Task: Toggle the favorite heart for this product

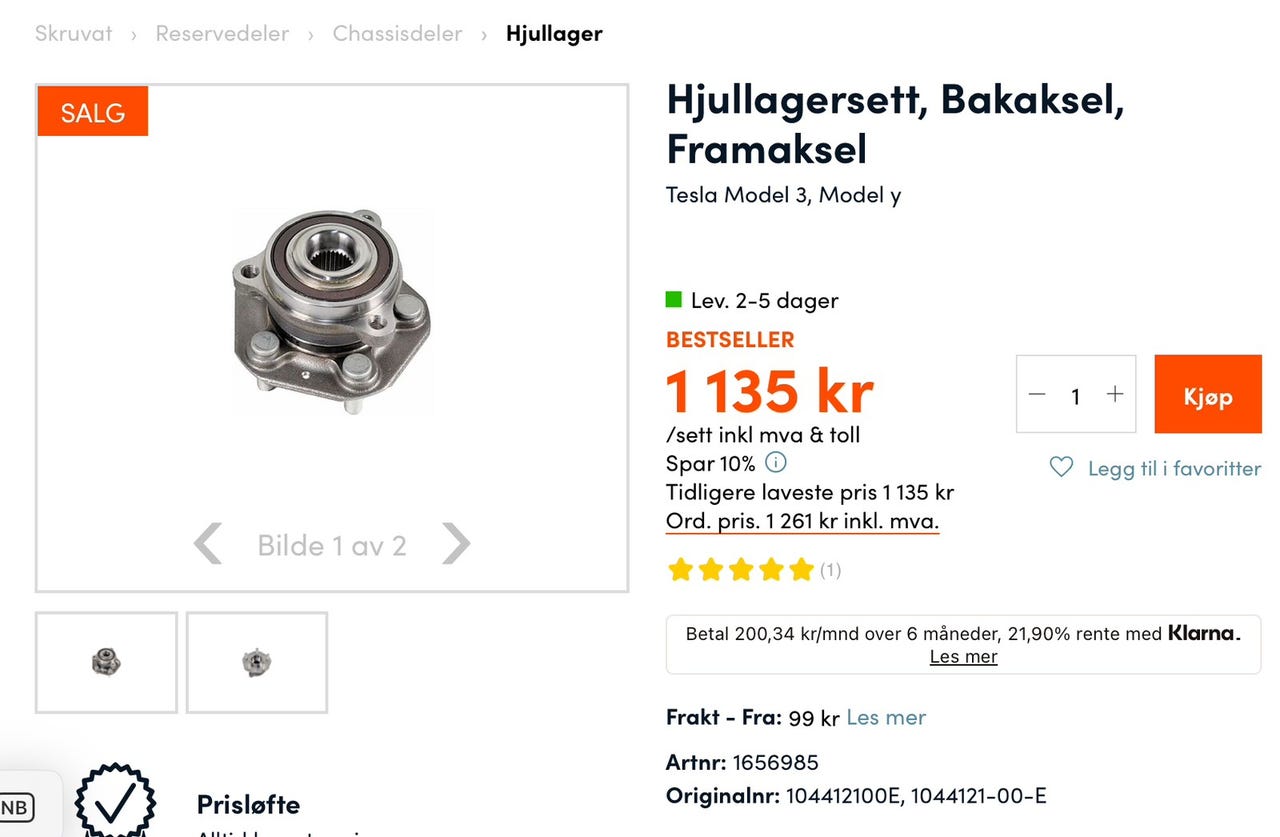Action: pyautogui.click(x=1060, y=468)
